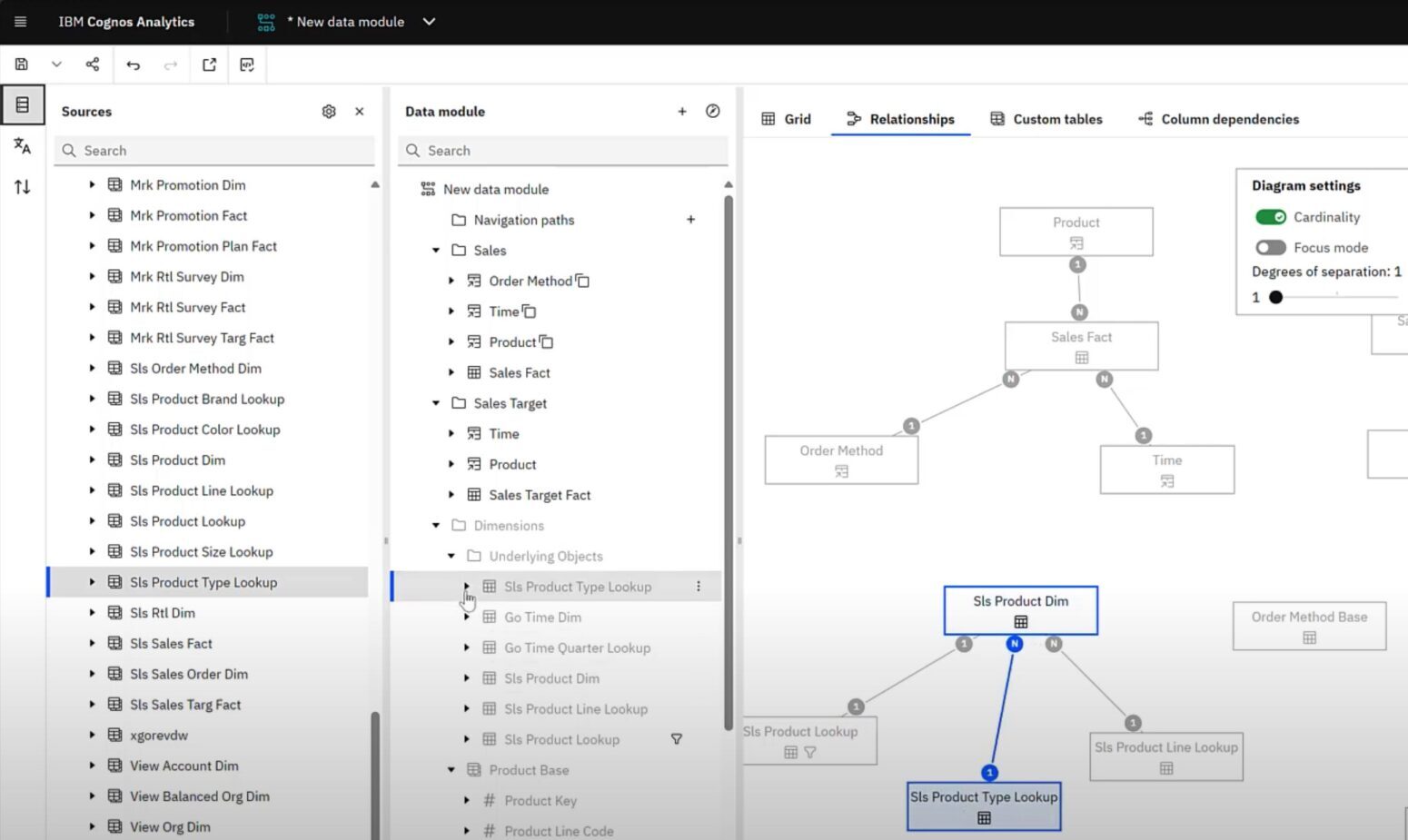The image size is (1408, 840).
Task: Share the current data module
Action: 92,64
